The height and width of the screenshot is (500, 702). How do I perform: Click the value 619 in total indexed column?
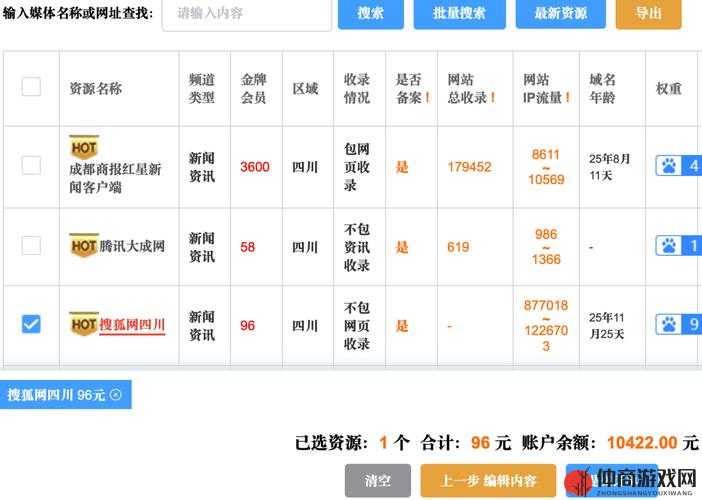pyautogui.click(x=458, y=247)
